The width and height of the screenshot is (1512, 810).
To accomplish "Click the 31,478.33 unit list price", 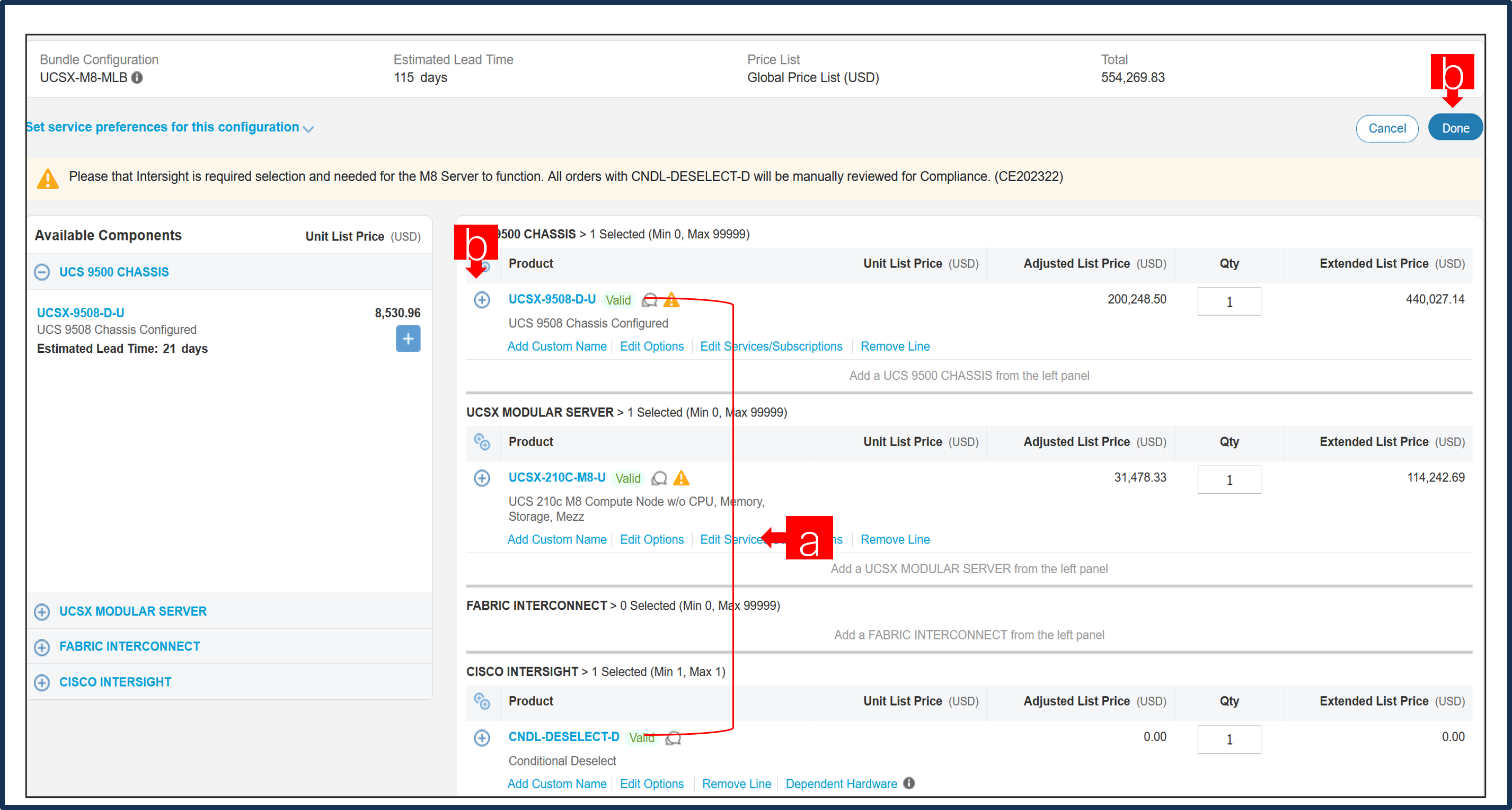I will [x=1140, y=477].
